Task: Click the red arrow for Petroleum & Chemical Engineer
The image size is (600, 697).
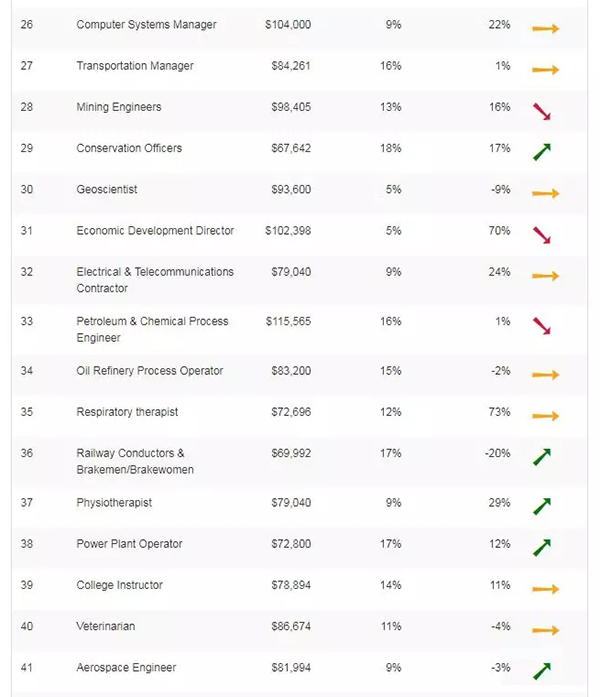Action: pyautogui.click(x=542, y=325)
